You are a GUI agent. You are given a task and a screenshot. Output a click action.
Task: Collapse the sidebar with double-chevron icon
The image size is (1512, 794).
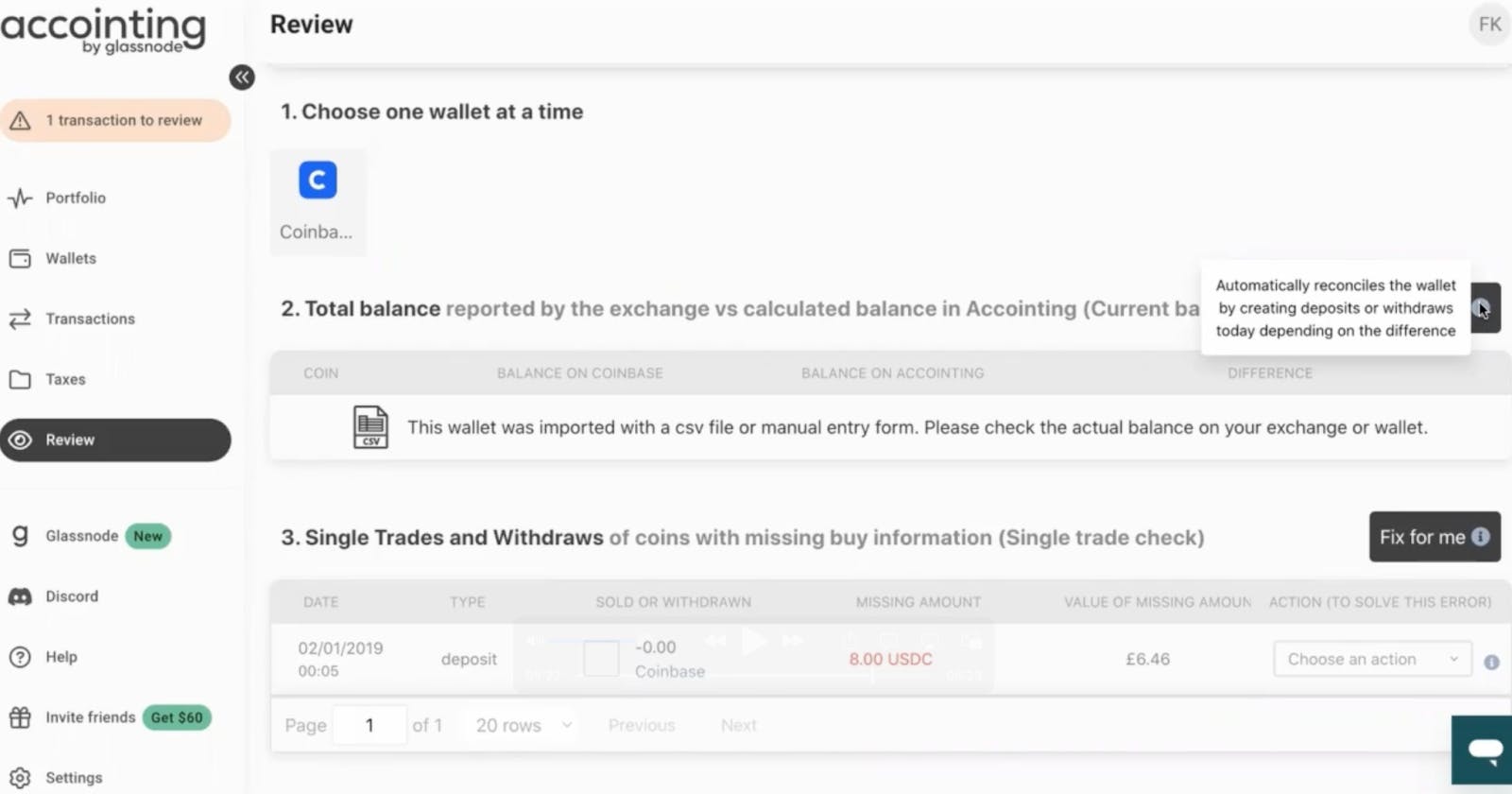tap(242, 78)
